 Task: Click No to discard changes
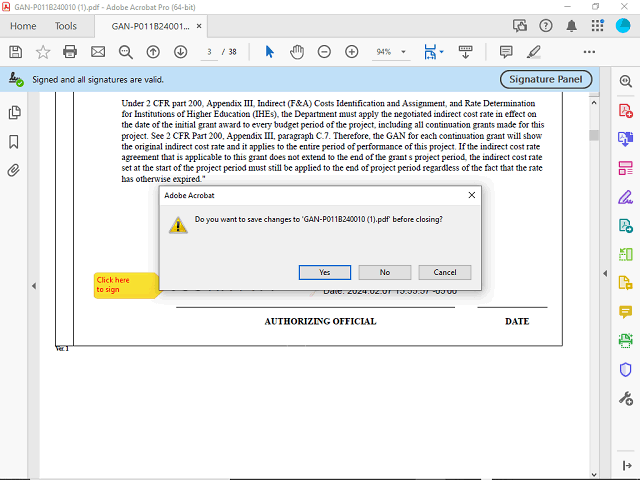(384, 272)
